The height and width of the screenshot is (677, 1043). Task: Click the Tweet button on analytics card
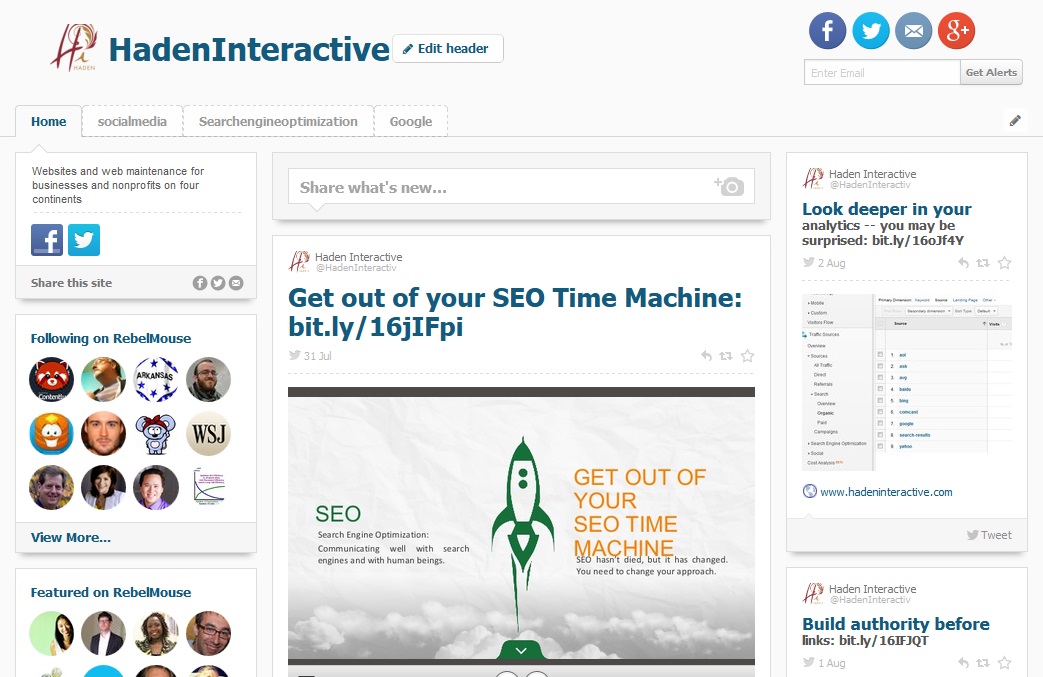tap(989, 535)
